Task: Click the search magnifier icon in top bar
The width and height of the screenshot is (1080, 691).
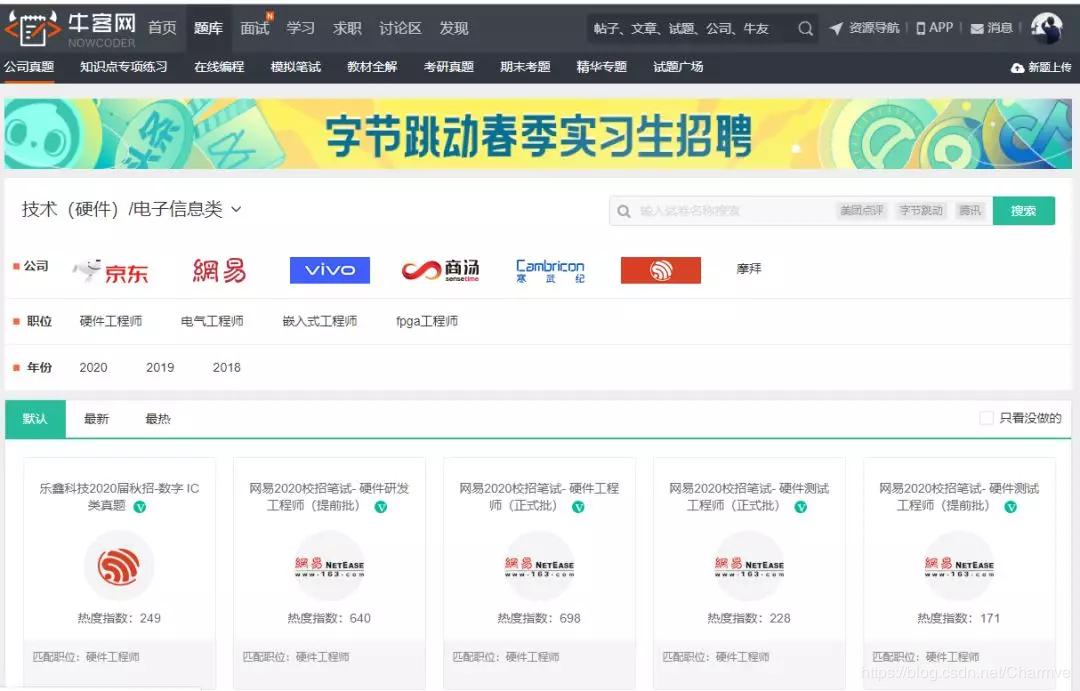Action: pyautogui.click(x=805, y=29)
